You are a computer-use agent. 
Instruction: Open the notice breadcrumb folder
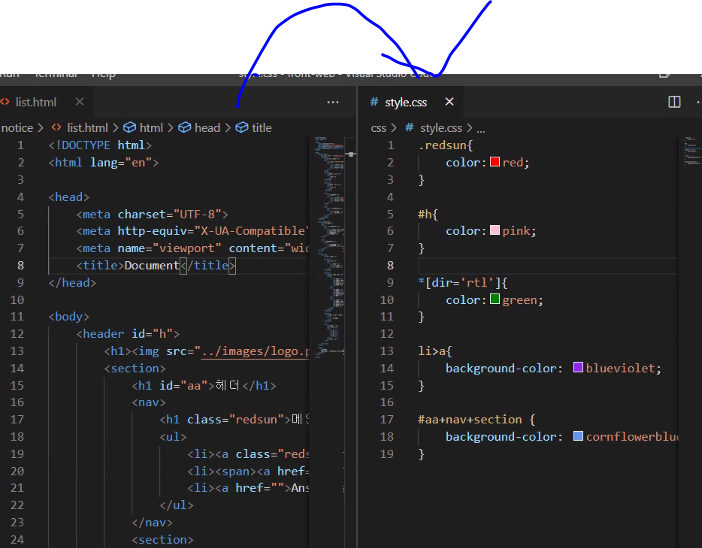pos(17,128)
